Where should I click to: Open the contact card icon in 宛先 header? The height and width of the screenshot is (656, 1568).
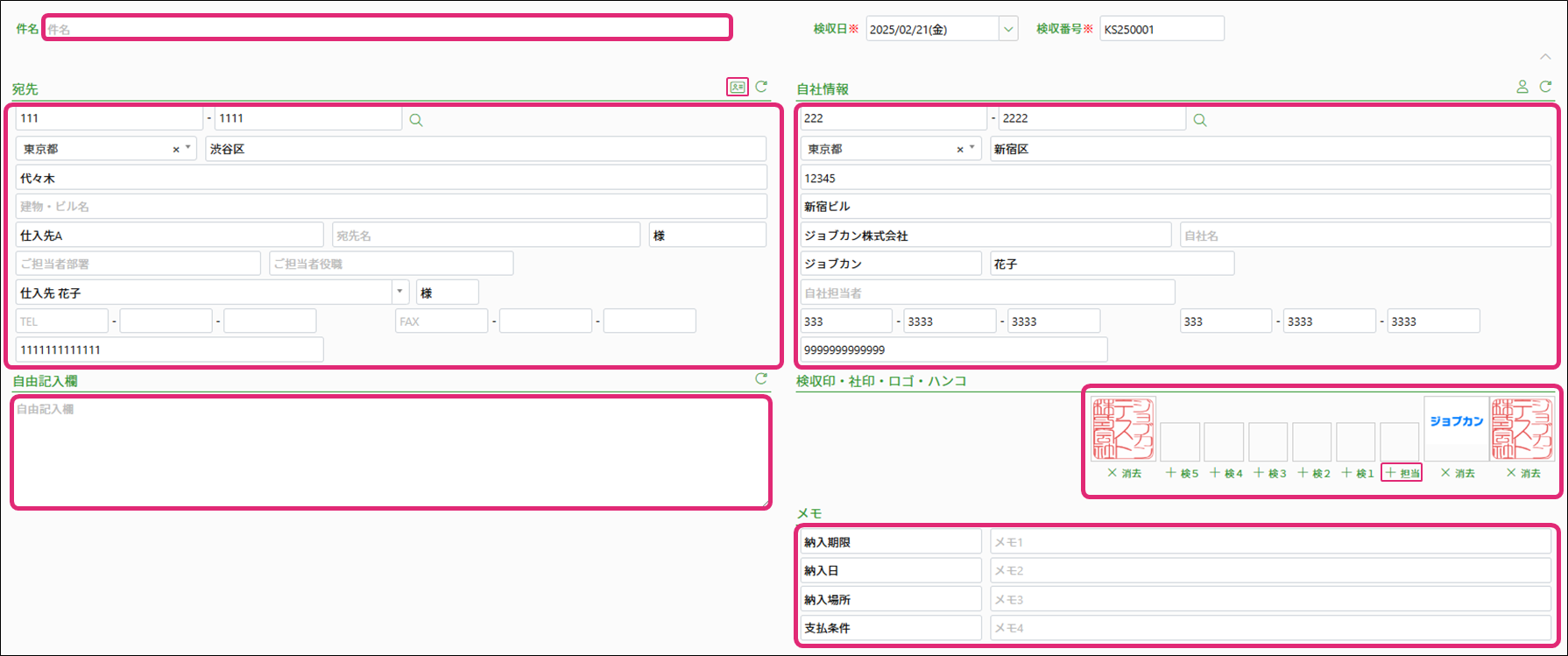coord(738,87)
